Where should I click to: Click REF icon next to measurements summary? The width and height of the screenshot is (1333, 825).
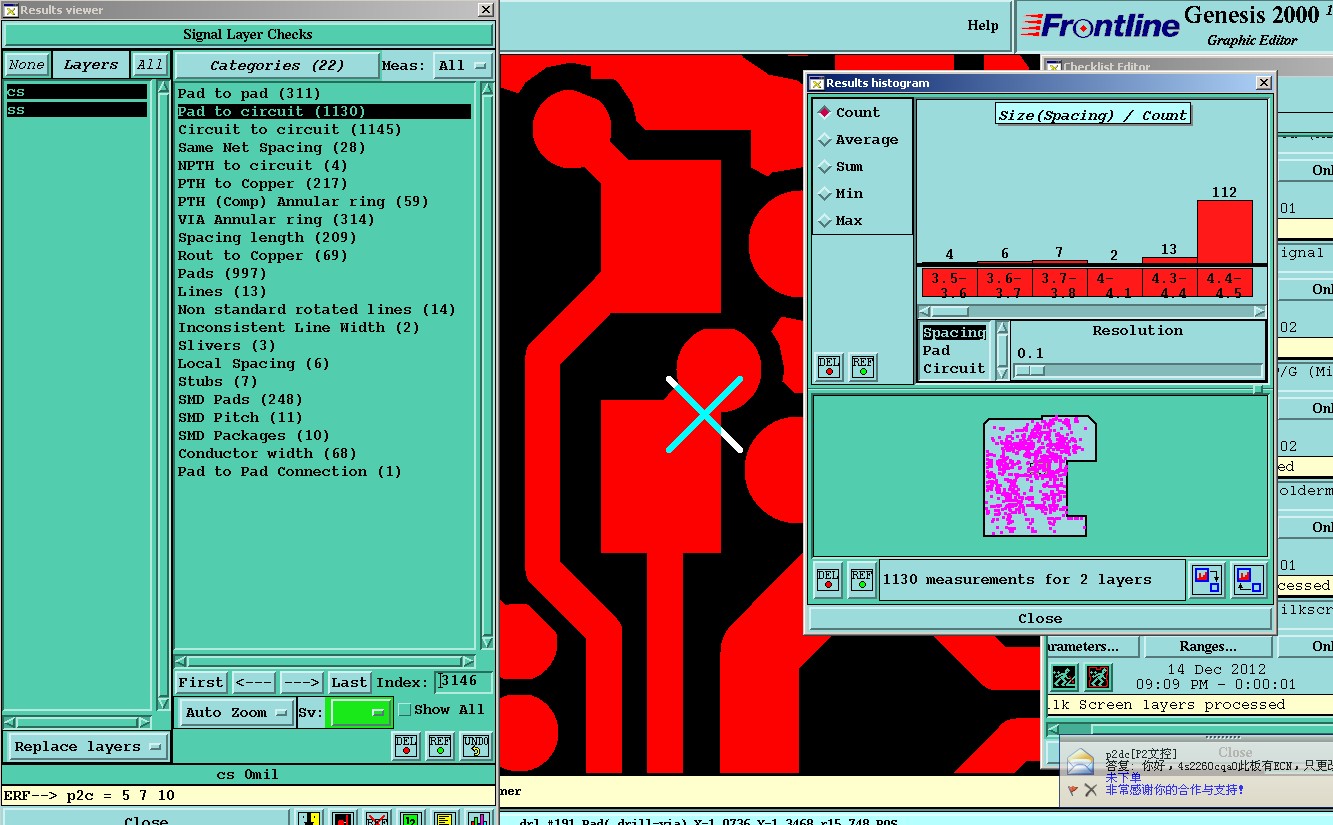[862, 580]
